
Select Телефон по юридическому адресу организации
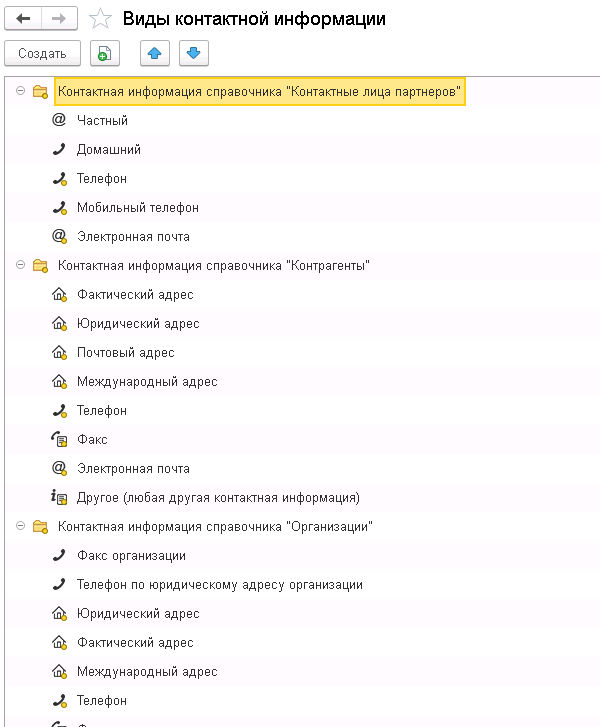tap(219, 584)
